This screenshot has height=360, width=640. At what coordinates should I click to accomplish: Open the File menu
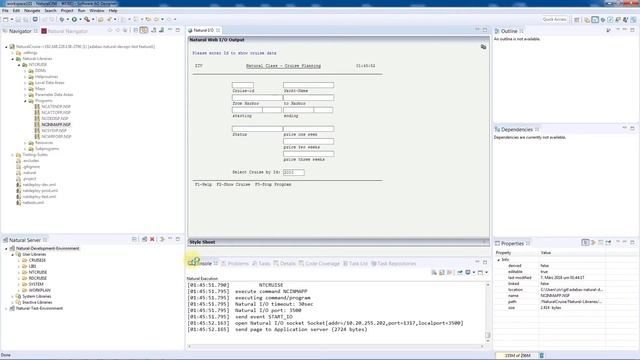5,11
